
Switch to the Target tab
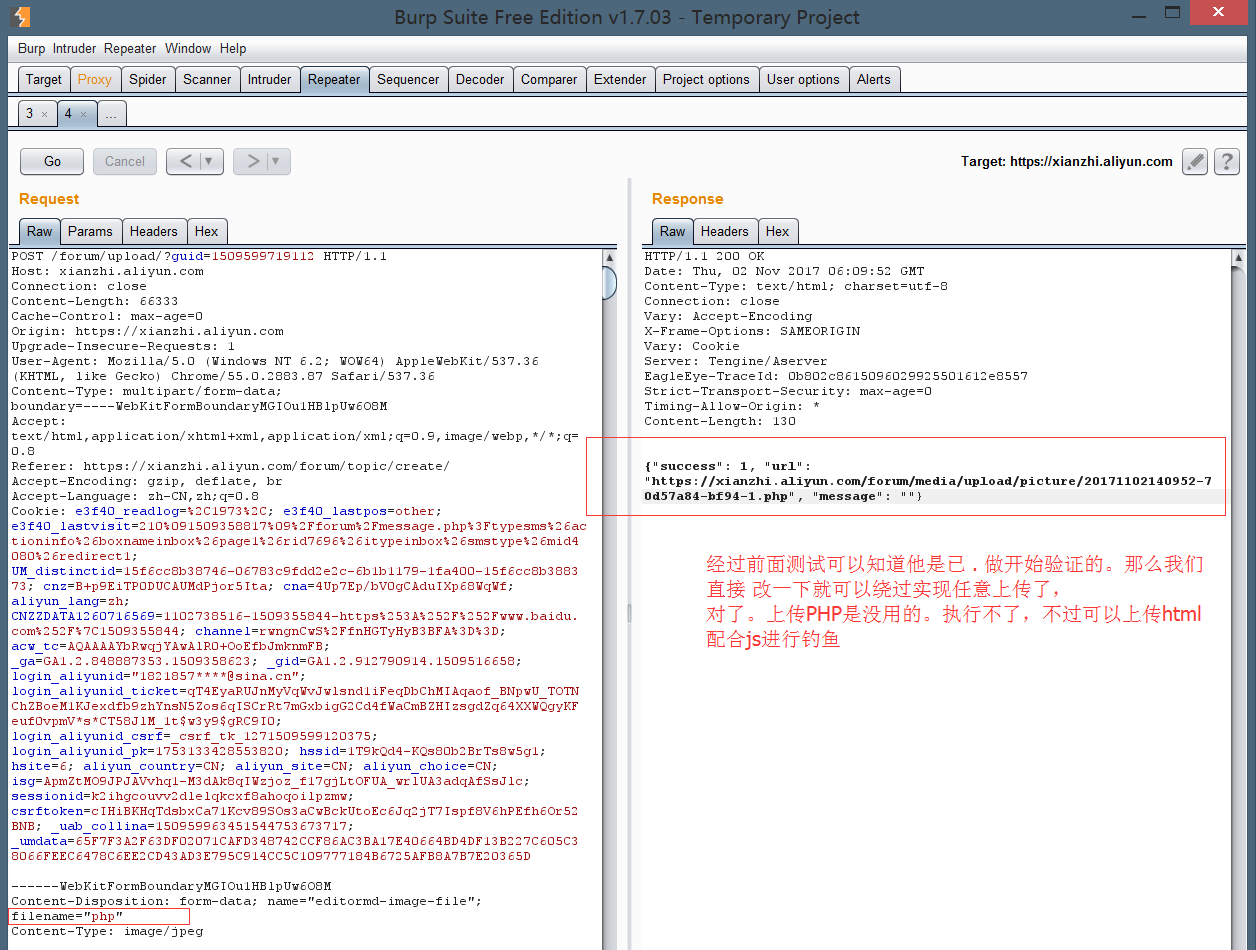(44, 80)
